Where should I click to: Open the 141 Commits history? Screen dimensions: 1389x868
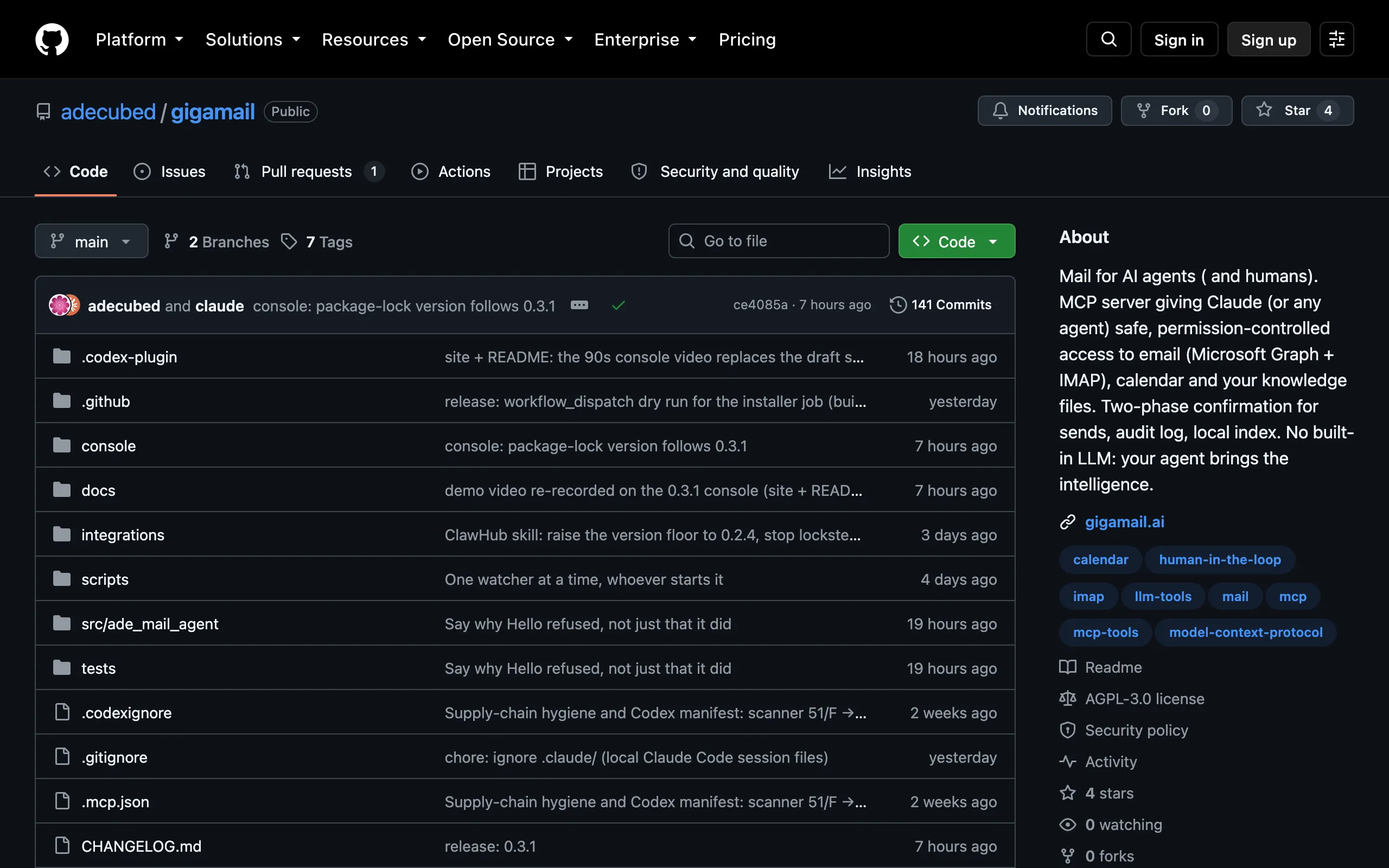940,305
